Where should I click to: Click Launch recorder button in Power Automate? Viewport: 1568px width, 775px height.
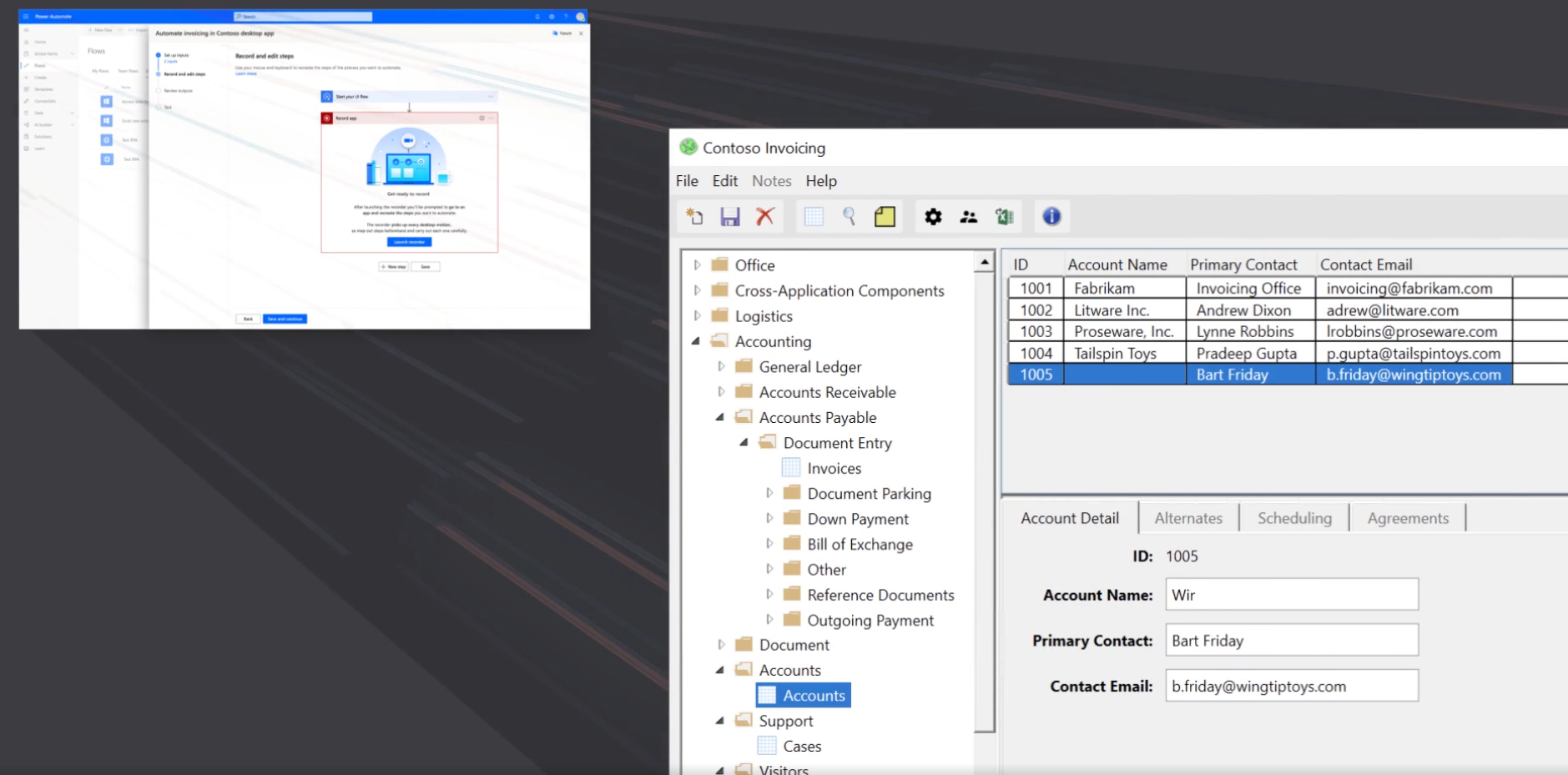(x=409, y=242)
